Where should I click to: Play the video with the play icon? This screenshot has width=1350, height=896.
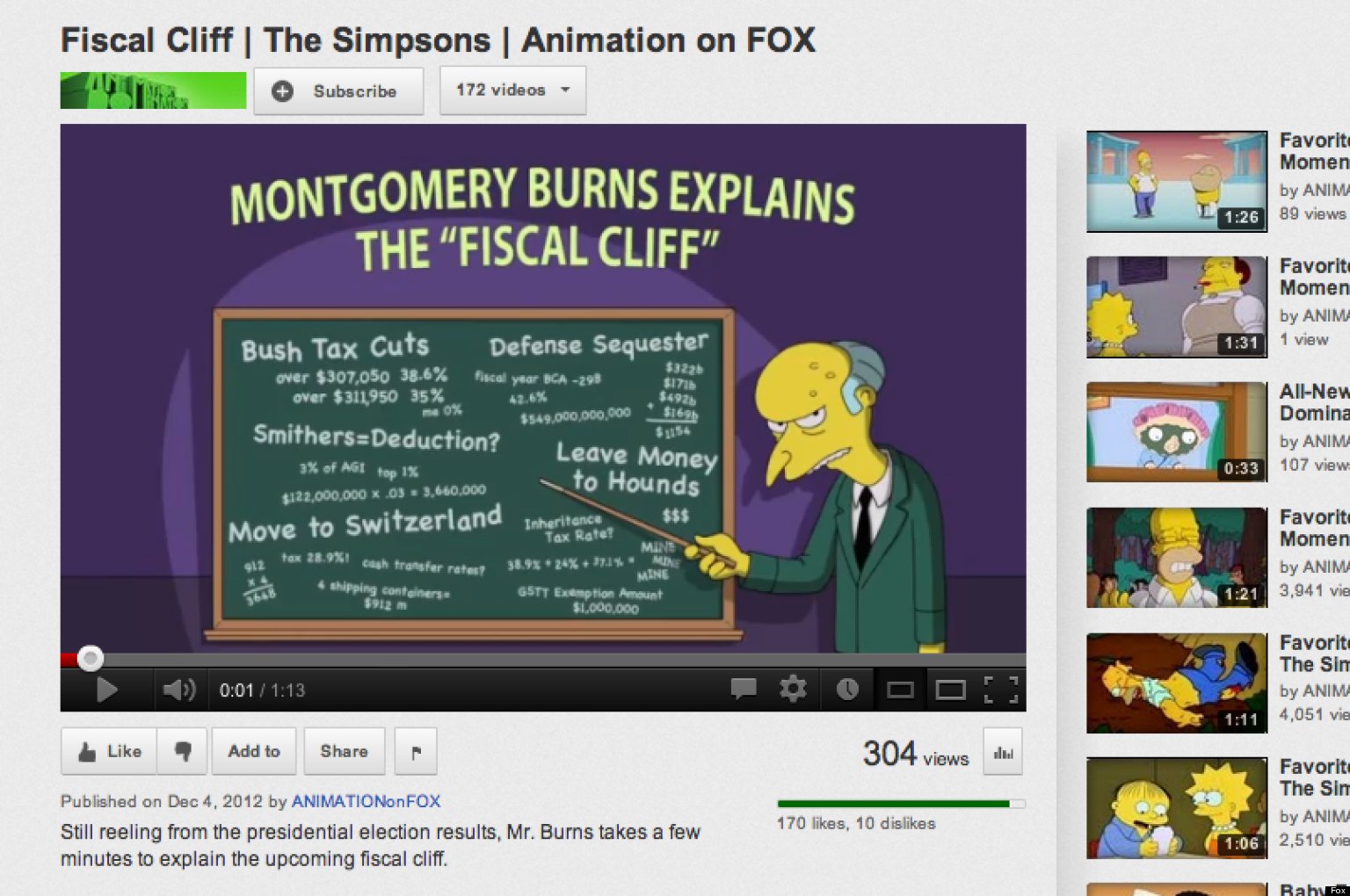tap(106, 690)
